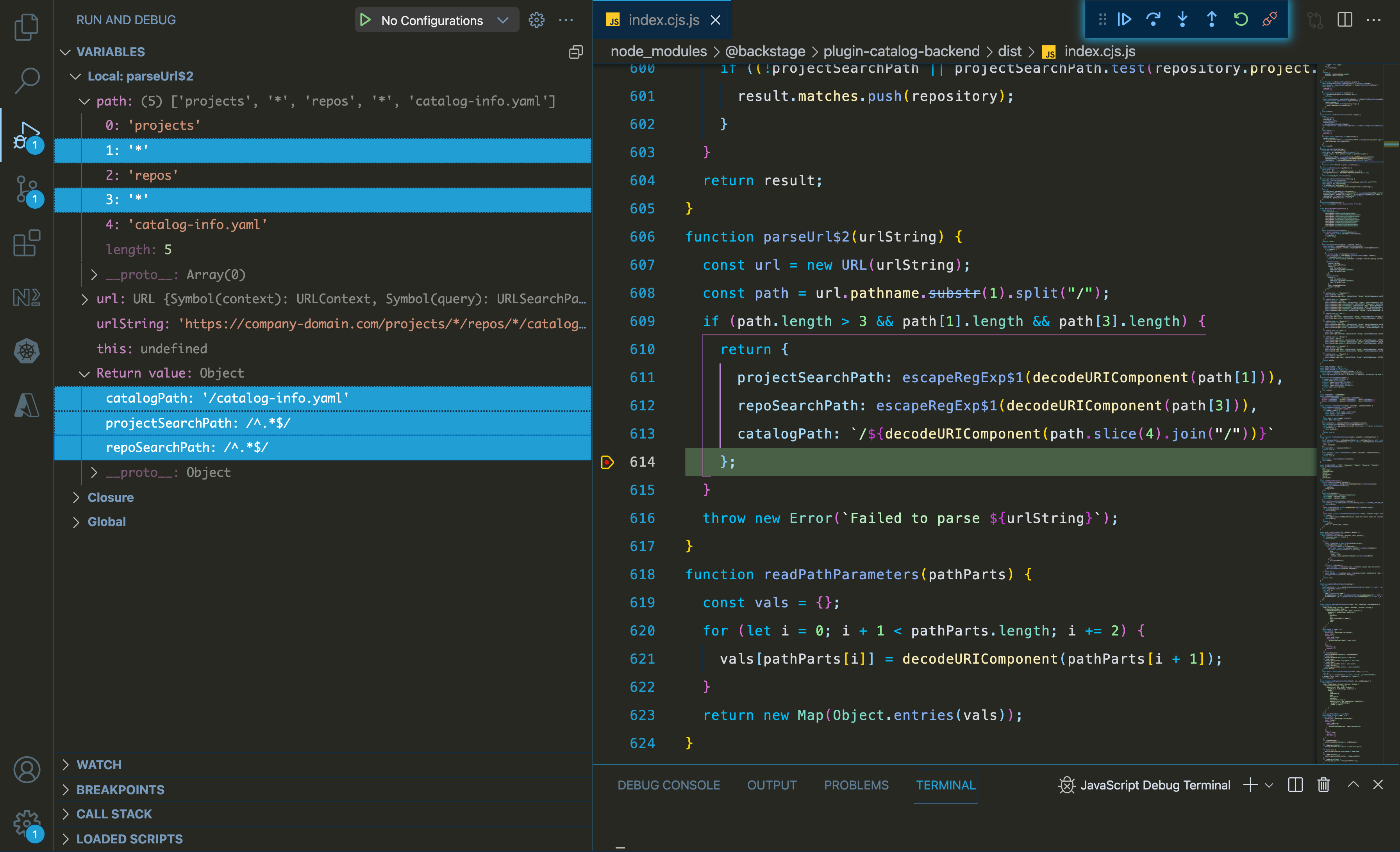Screen dimensions: 1400x852
Task: Select catalogPath return value row
Action: pyautogui.click(x=323, y=398)
